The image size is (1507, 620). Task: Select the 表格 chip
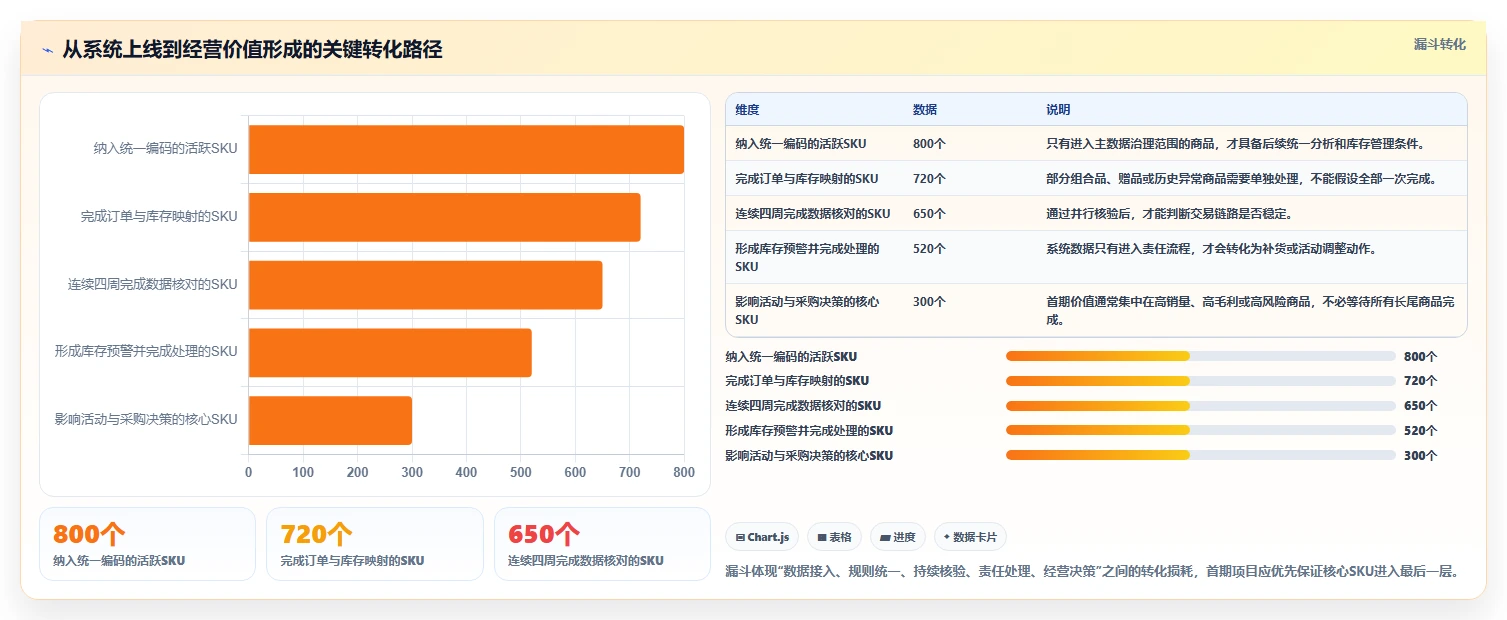[x=834, y=537]
